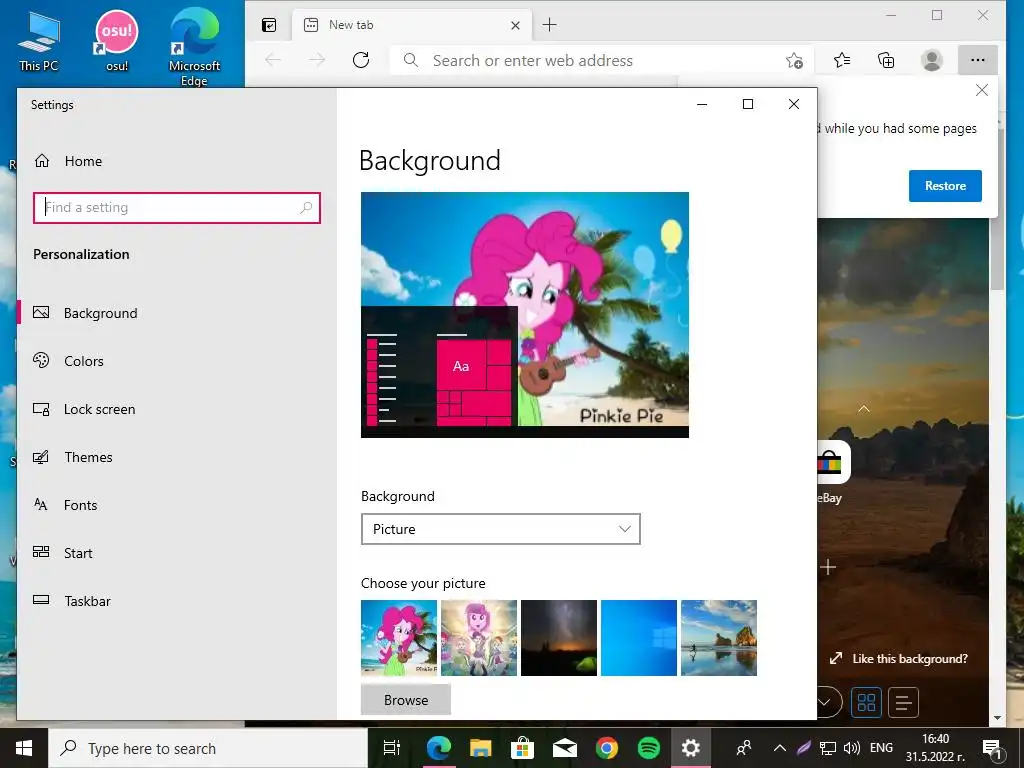
Task: Open the Colors settings page
Action: (x=84, y=361)
